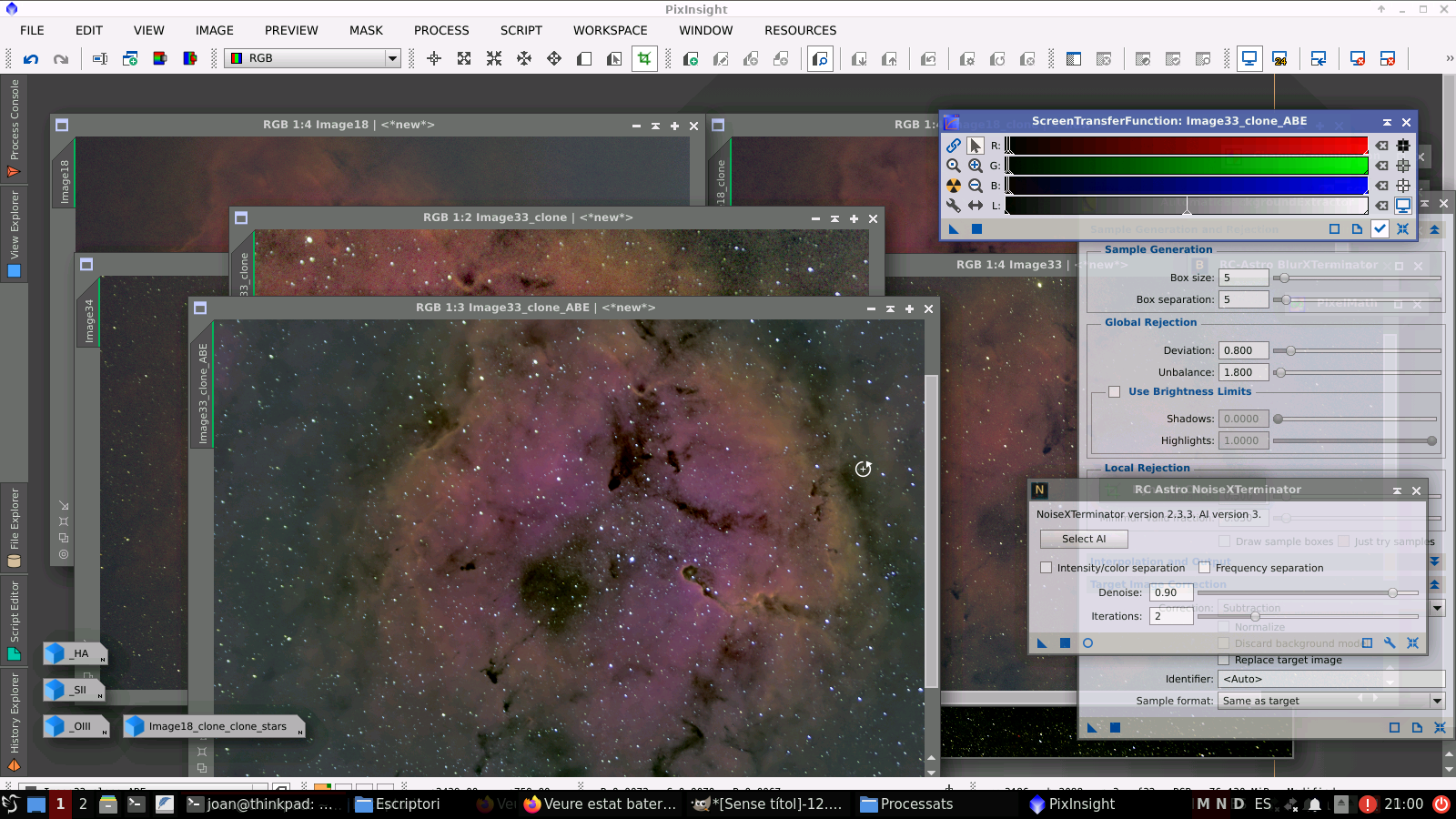The image size is (1456, 819).
Task: Open the PROCESS menu
Action: (441, 30)
